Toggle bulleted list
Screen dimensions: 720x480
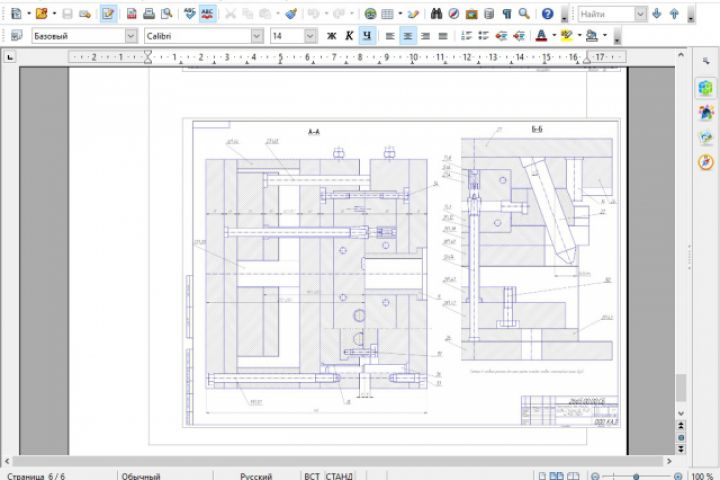pyautogui.click(x=484, y=36)
